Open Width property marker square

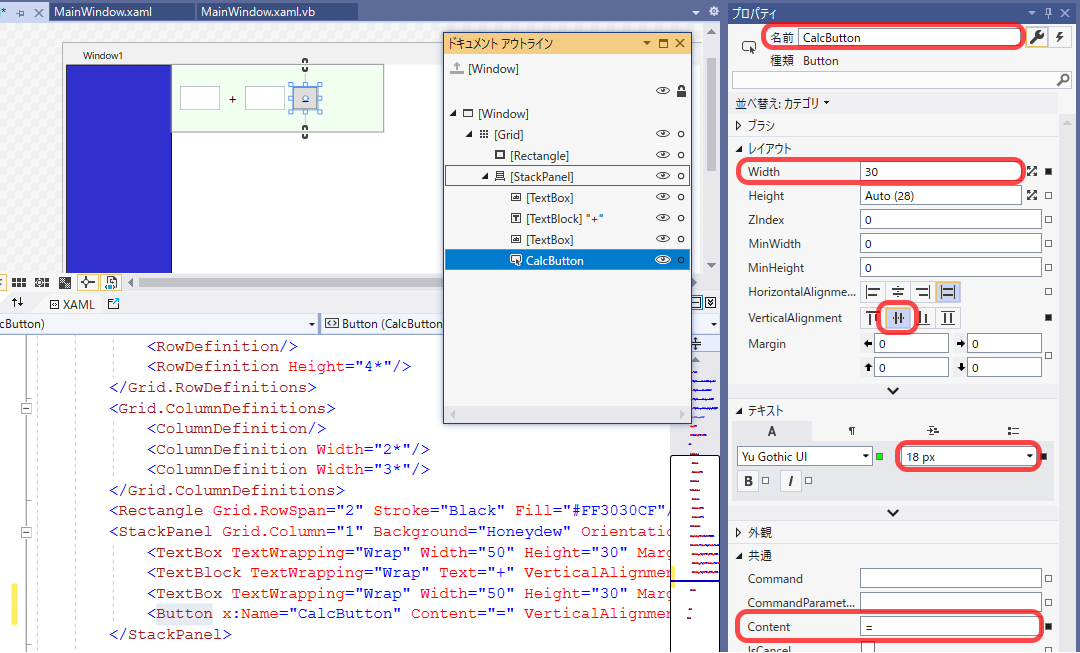(x=1048, y=172)
